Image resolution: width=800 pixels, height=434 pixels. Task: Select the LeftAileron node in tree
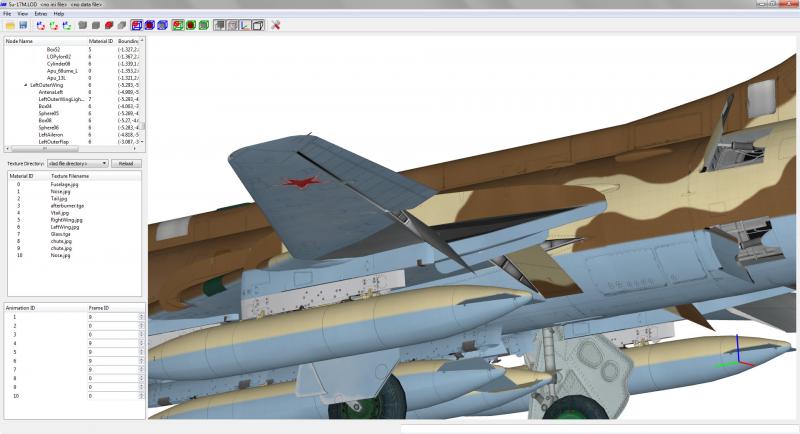[51, 135]
